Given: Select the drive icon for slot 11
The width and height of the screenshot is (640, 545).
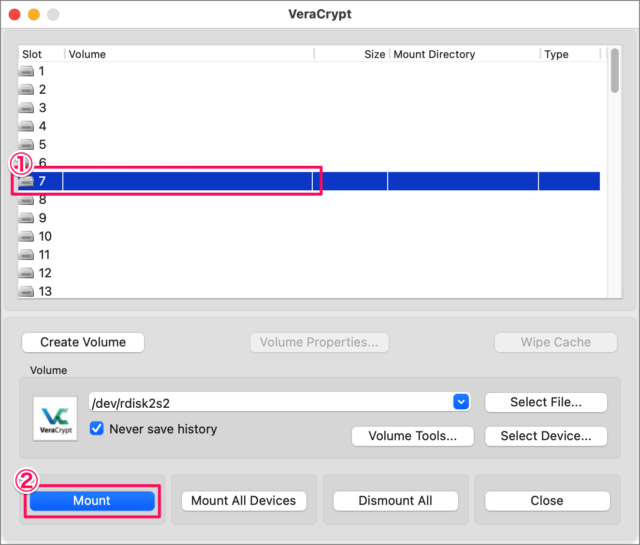Looking at the screenshot, I should click(x=26, y=255).
